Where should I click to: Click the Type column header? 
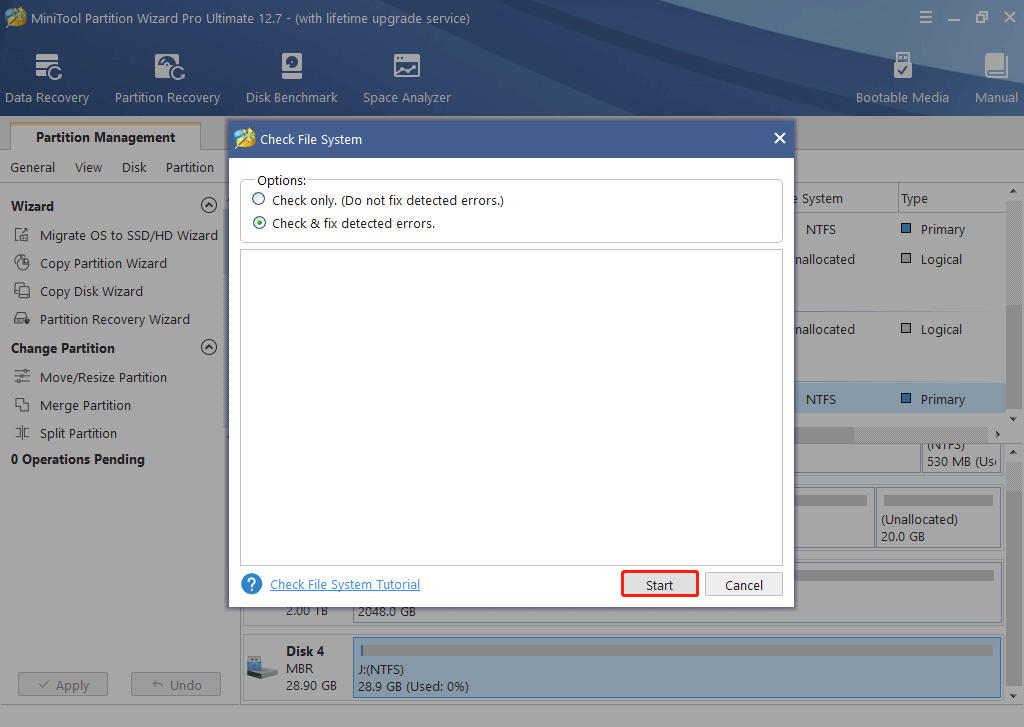tap(914, 198)
